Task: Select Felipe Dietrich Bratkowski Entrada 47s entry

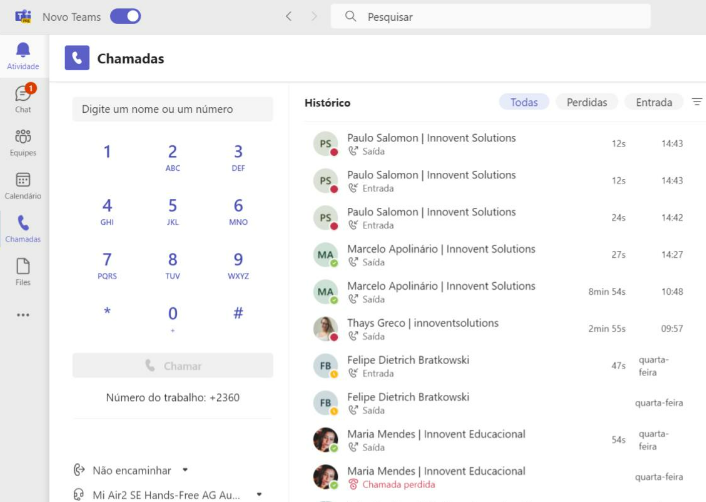Action: click(x=500, y=366)
